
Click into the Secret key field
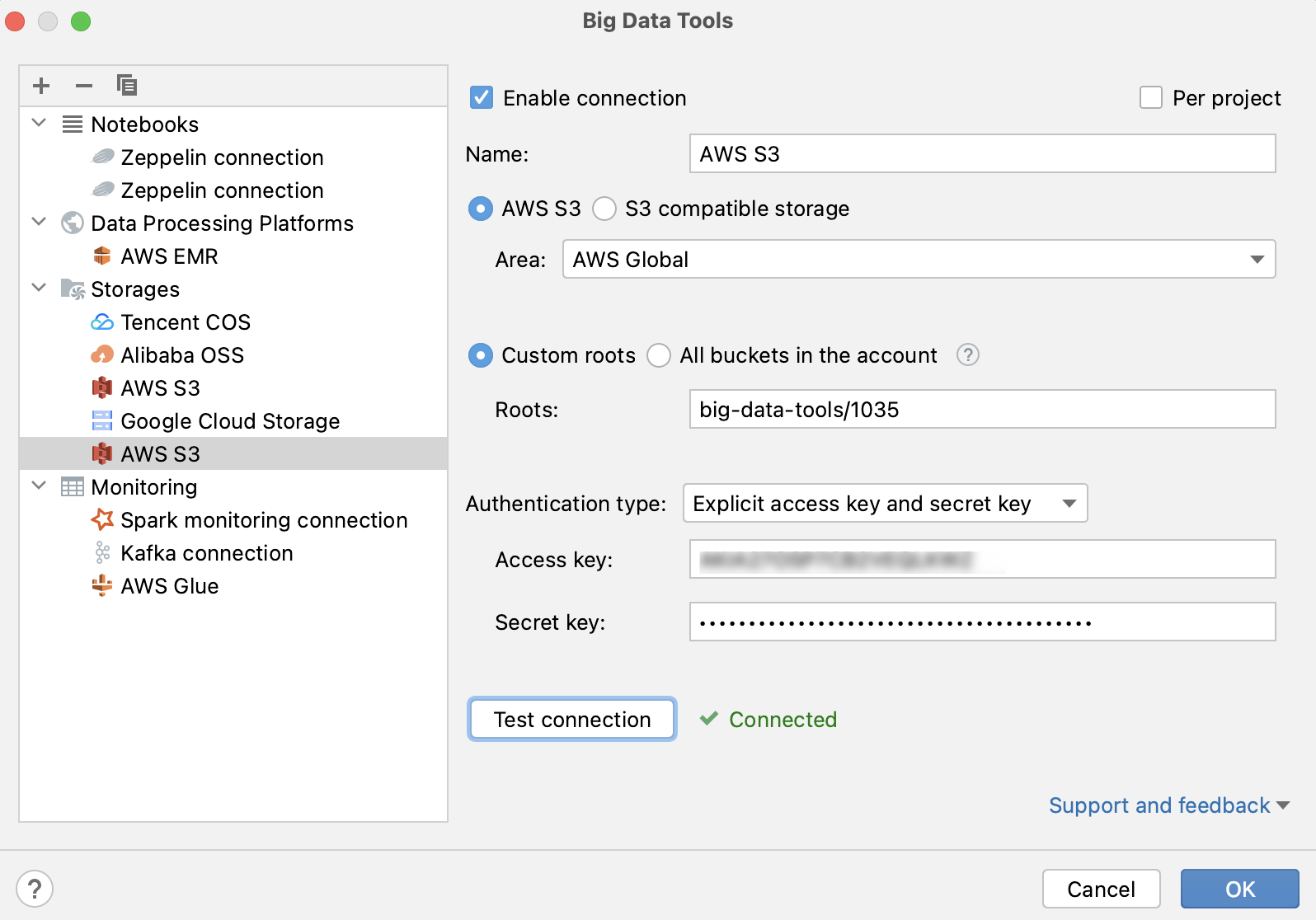coord(983,622)
